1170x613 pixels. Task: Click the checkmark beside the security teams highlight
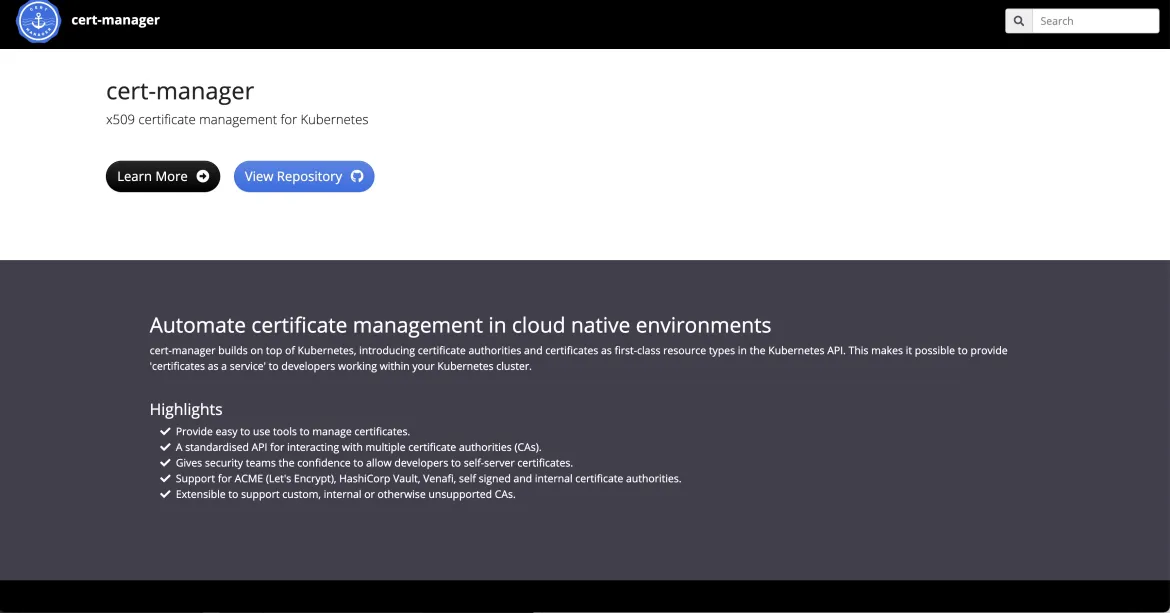click(x=165, y=463)
